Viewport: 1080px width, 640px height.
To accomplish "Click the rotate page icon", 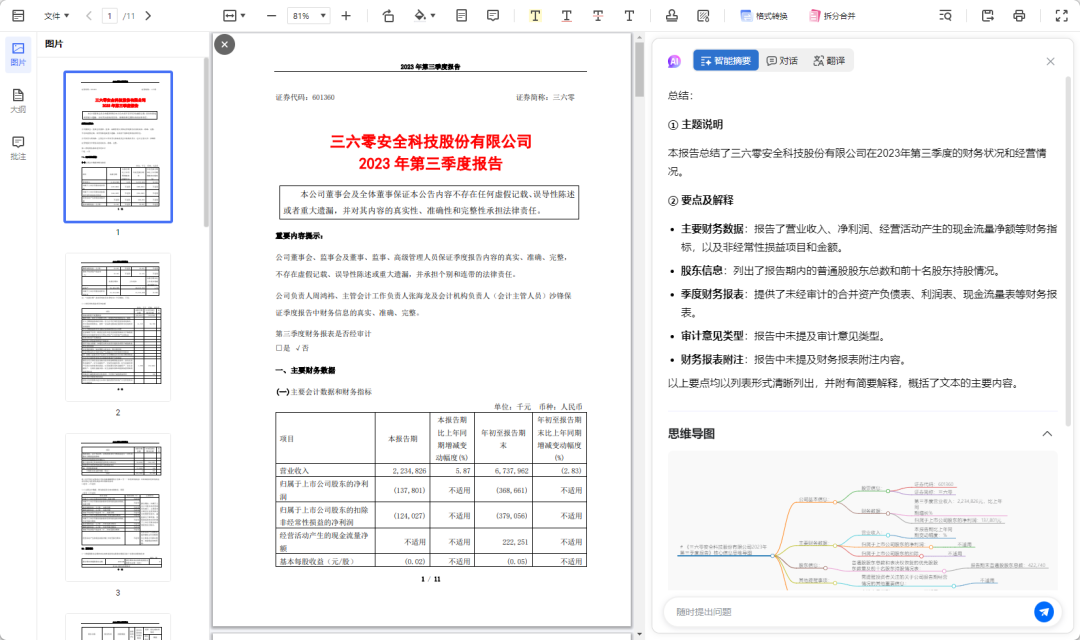I will click(x=388, y=16).
